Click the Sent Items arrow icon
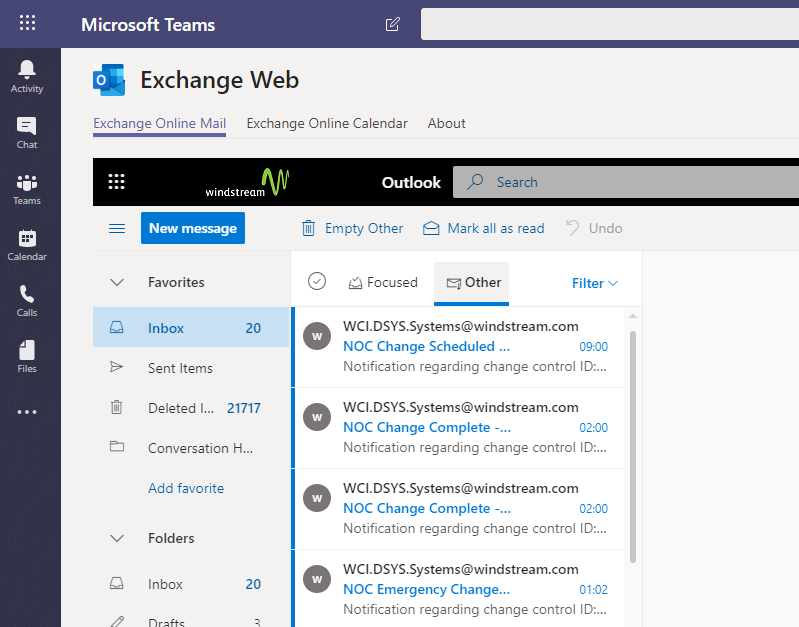The image size is (799, 627). click(117, 367)
